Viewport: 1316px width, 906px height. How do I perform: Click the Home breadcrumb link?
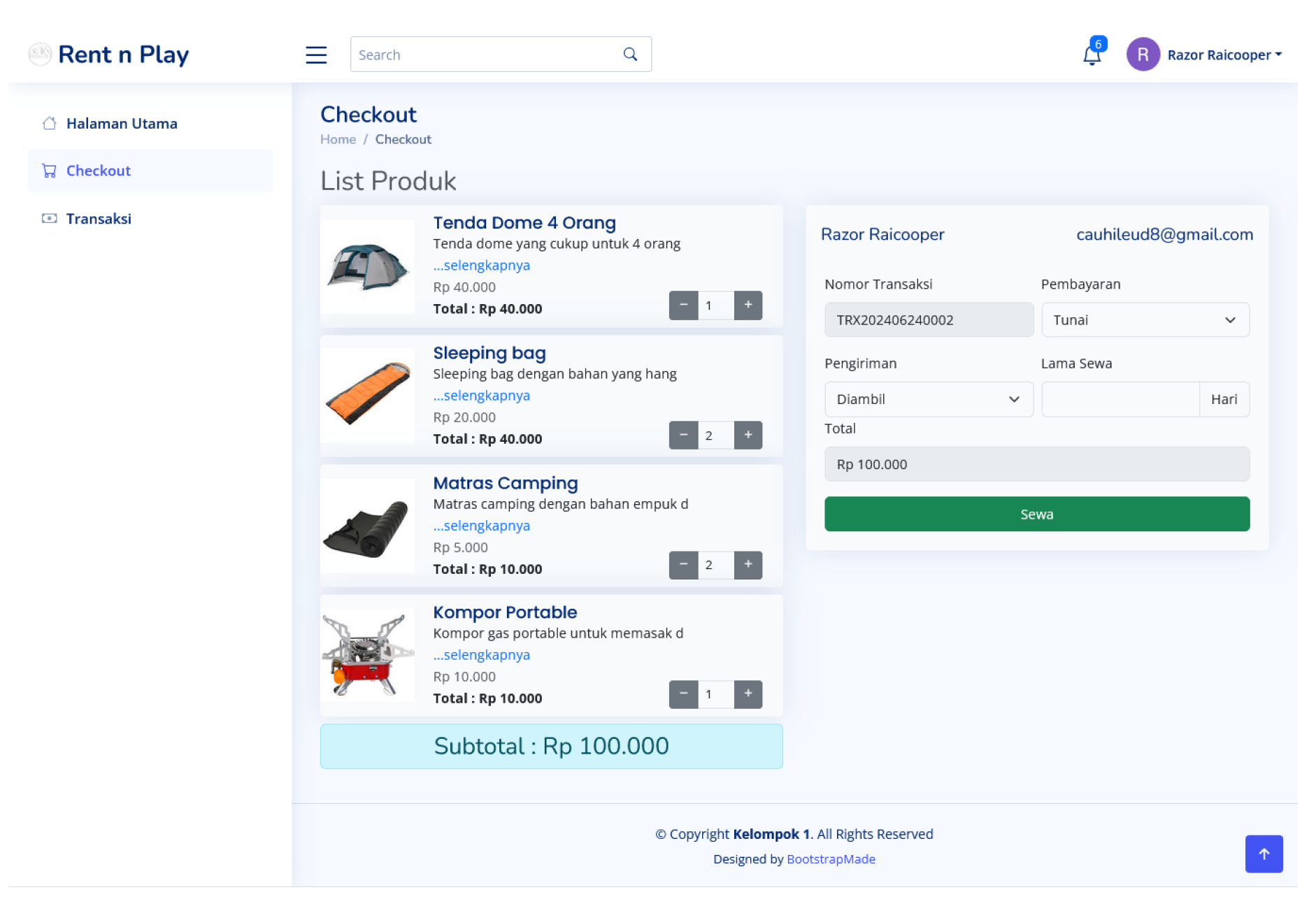pos(338,139)
